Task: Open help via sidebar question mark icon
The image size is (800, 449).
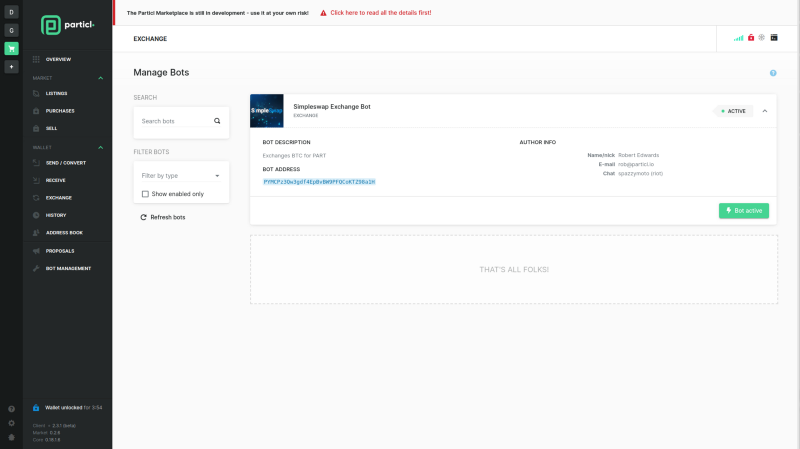Action: (x=11, y=409)
